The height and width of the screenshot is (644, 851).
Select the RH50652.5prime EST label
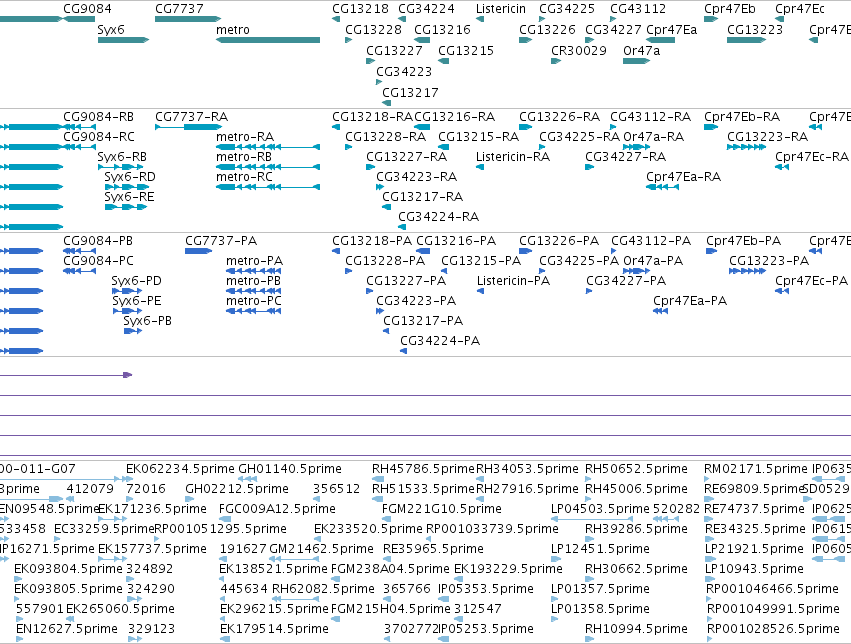click(x=636, y=469)
